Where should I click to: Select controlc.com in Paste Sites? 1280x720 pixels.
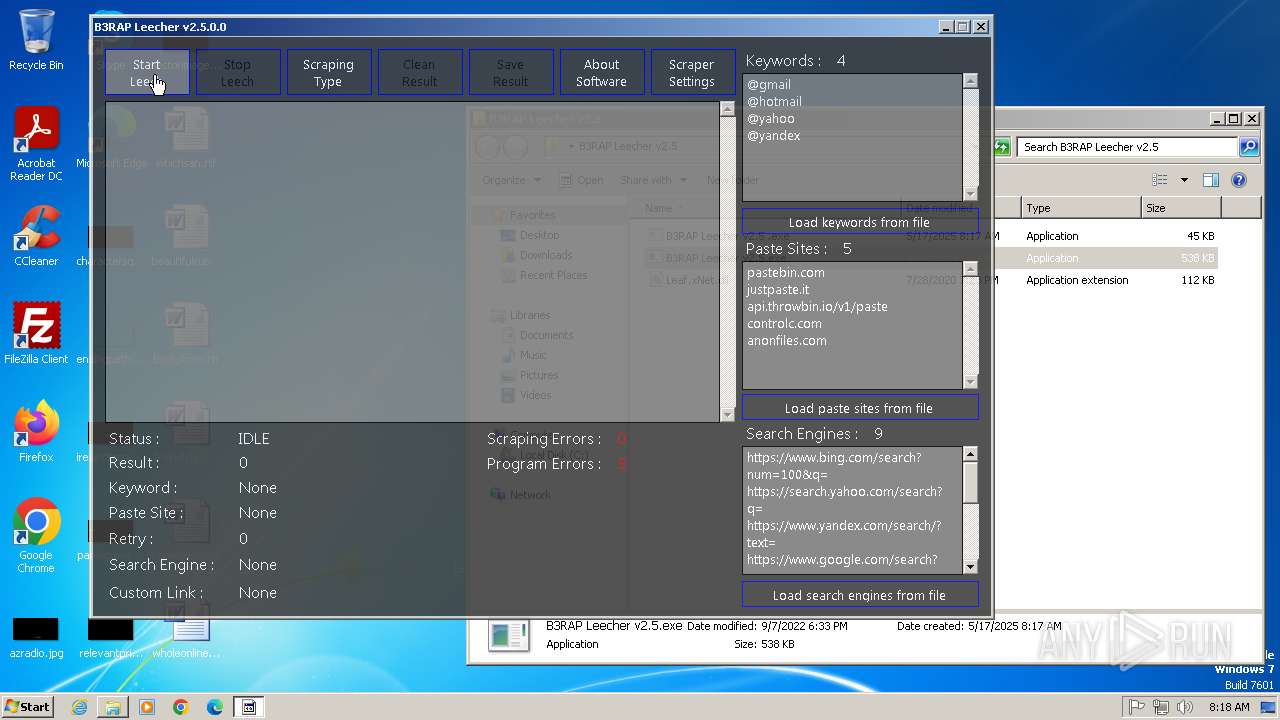click(x=784, y=324)
